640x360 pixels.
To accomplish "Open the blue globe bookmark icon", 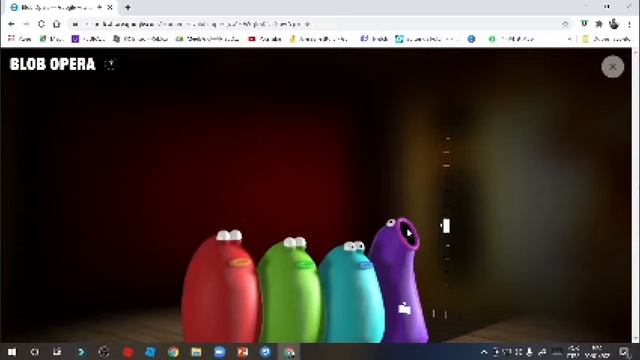I will tap(471, 39).
